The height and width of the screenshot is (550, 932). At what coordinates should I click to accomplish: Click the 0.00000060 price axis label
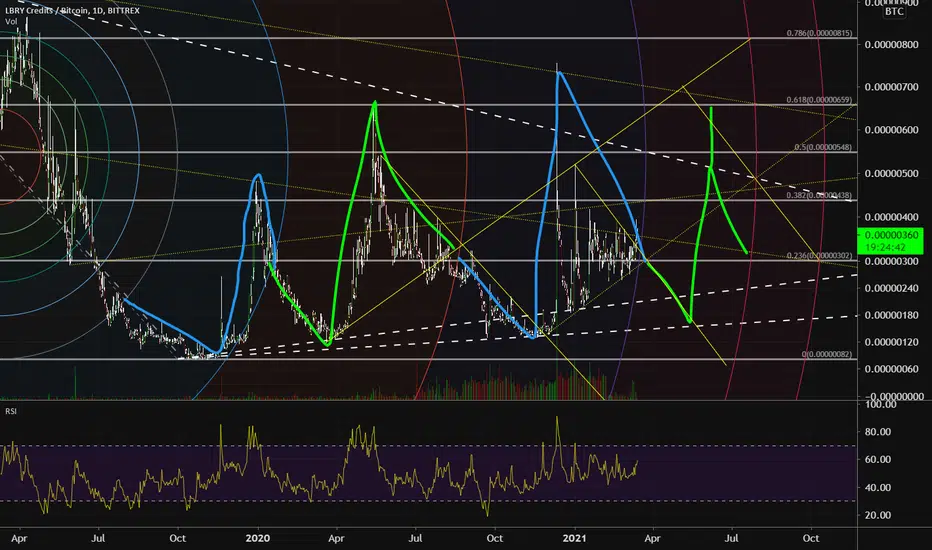[x=891, y=369]
